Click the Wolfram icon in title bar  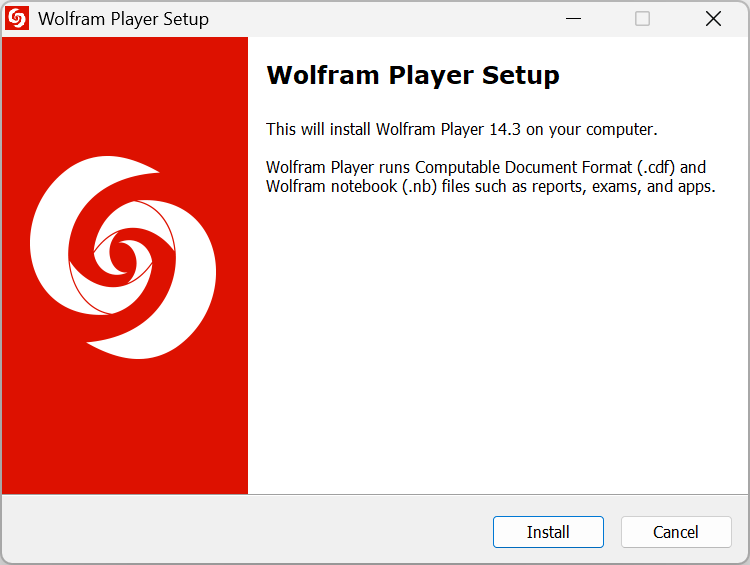pyautogui.click(x=17, y=19)
